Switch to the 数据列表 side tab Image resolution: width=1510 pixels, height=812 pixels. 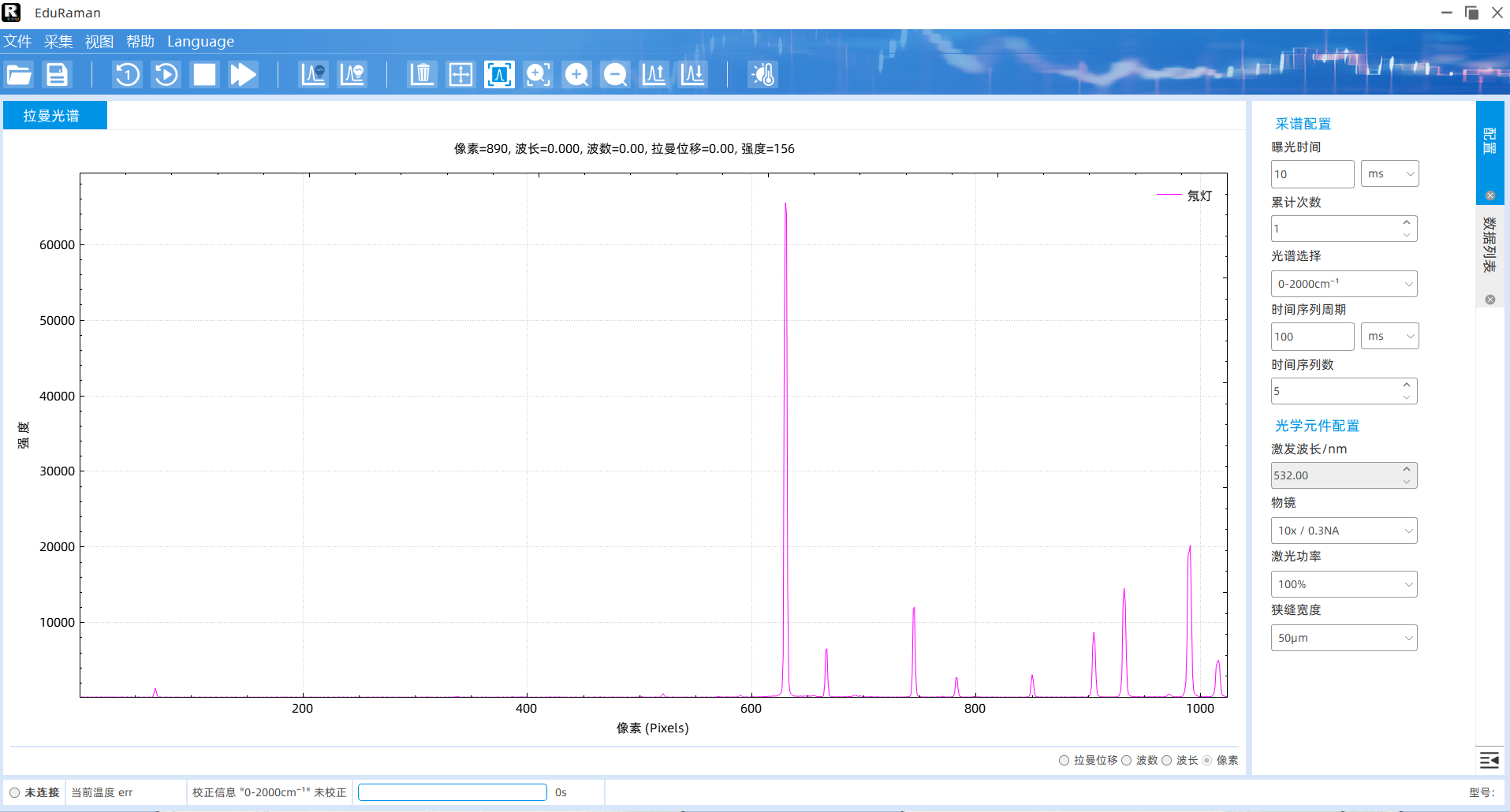click(x=1489, y=244)
